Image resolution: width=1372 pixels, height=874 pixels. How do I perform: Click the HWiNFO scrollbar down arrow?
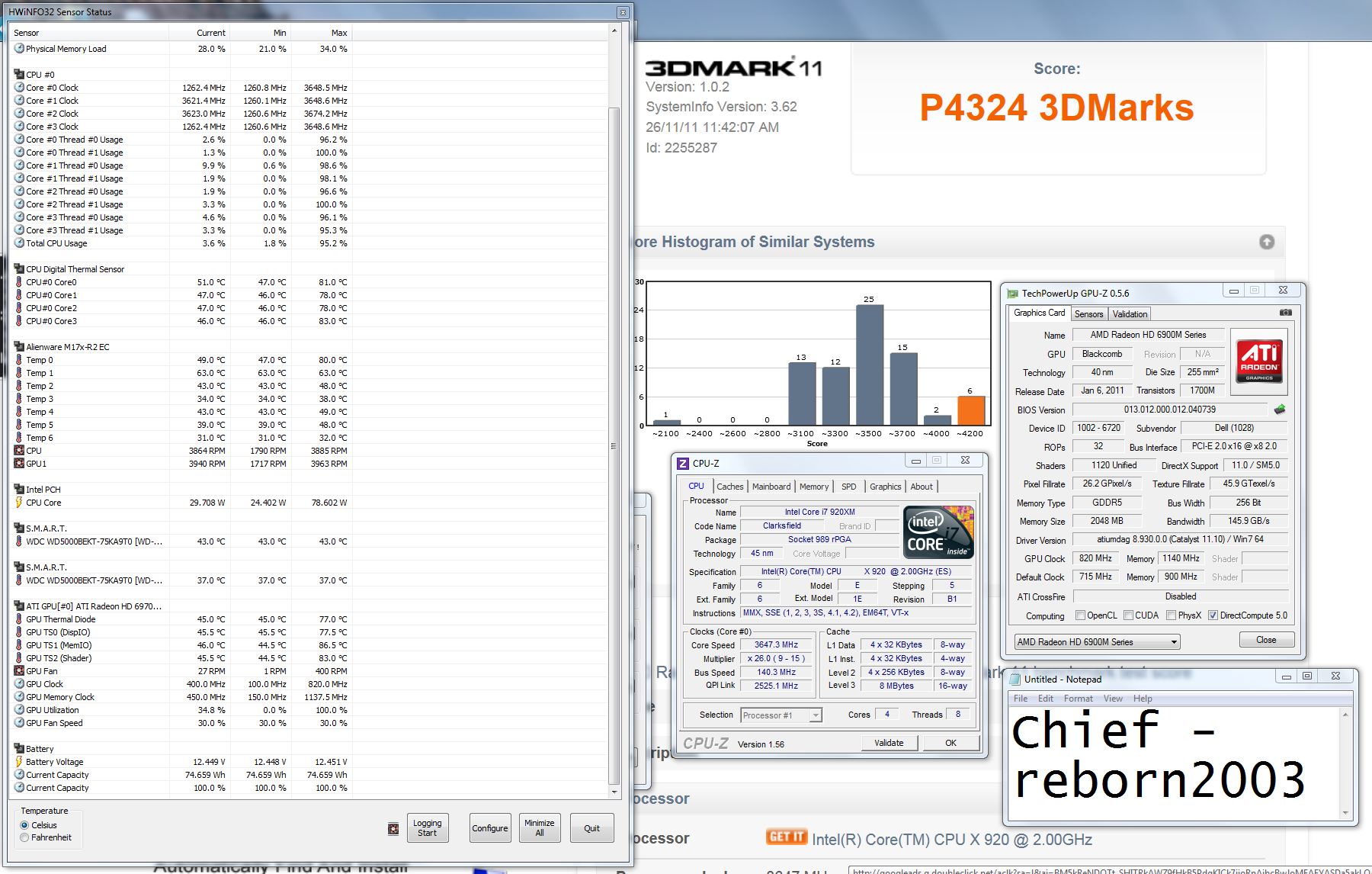pyautogui.click(x=614, y=792)
